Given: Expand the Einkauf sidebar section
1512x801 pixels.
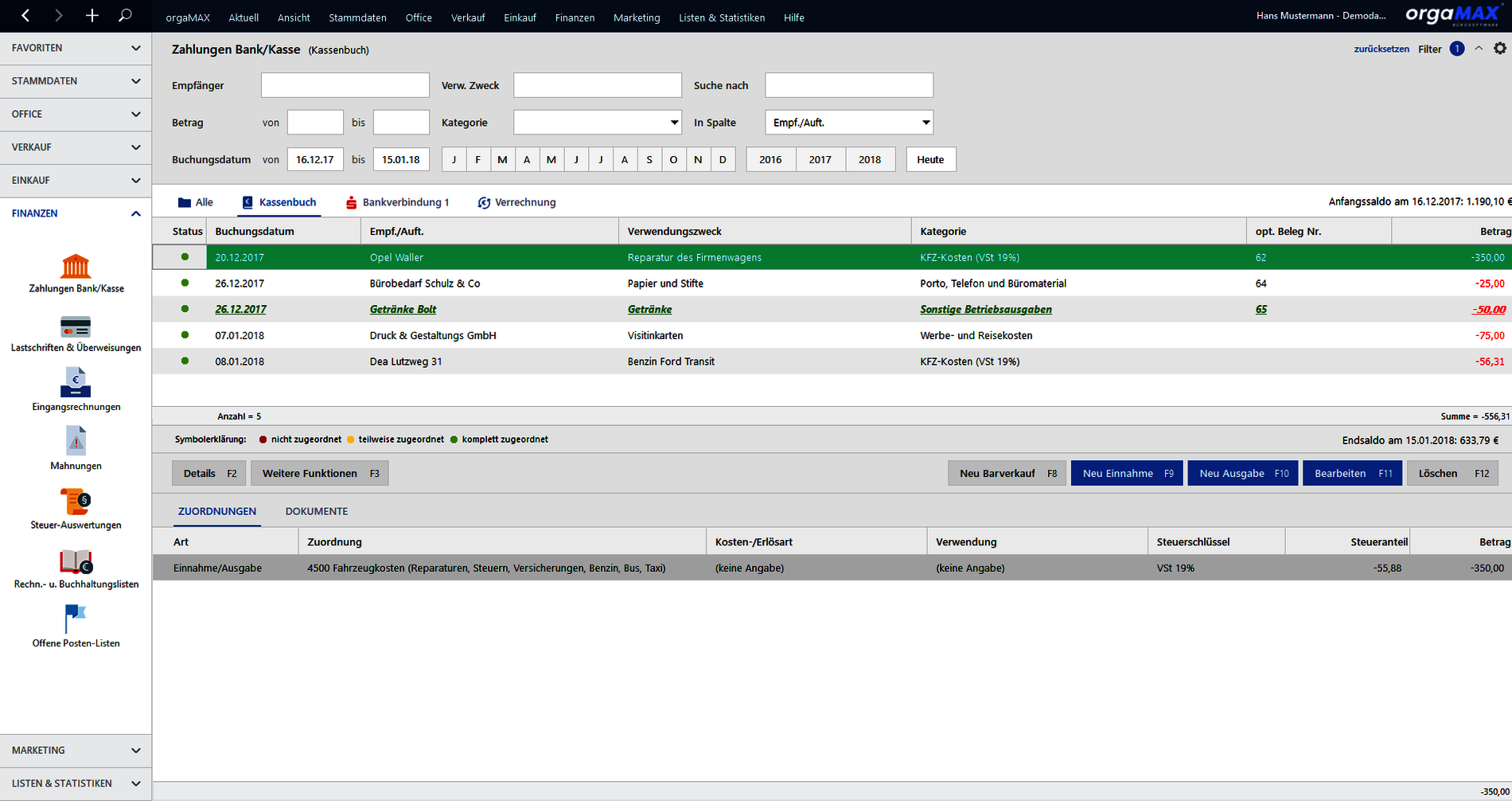Looking at the screenshot, I should click(x=76, y=181).
